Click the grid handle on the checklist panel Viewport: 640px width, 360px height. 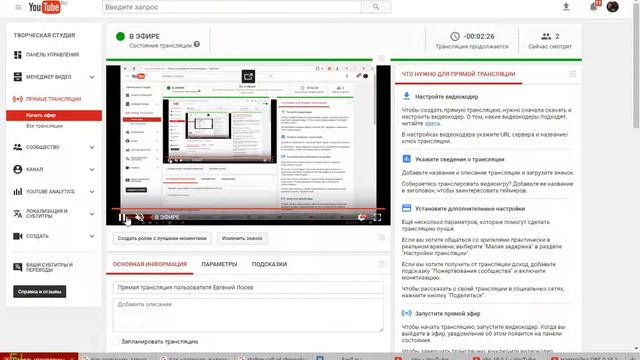point(573,74)
